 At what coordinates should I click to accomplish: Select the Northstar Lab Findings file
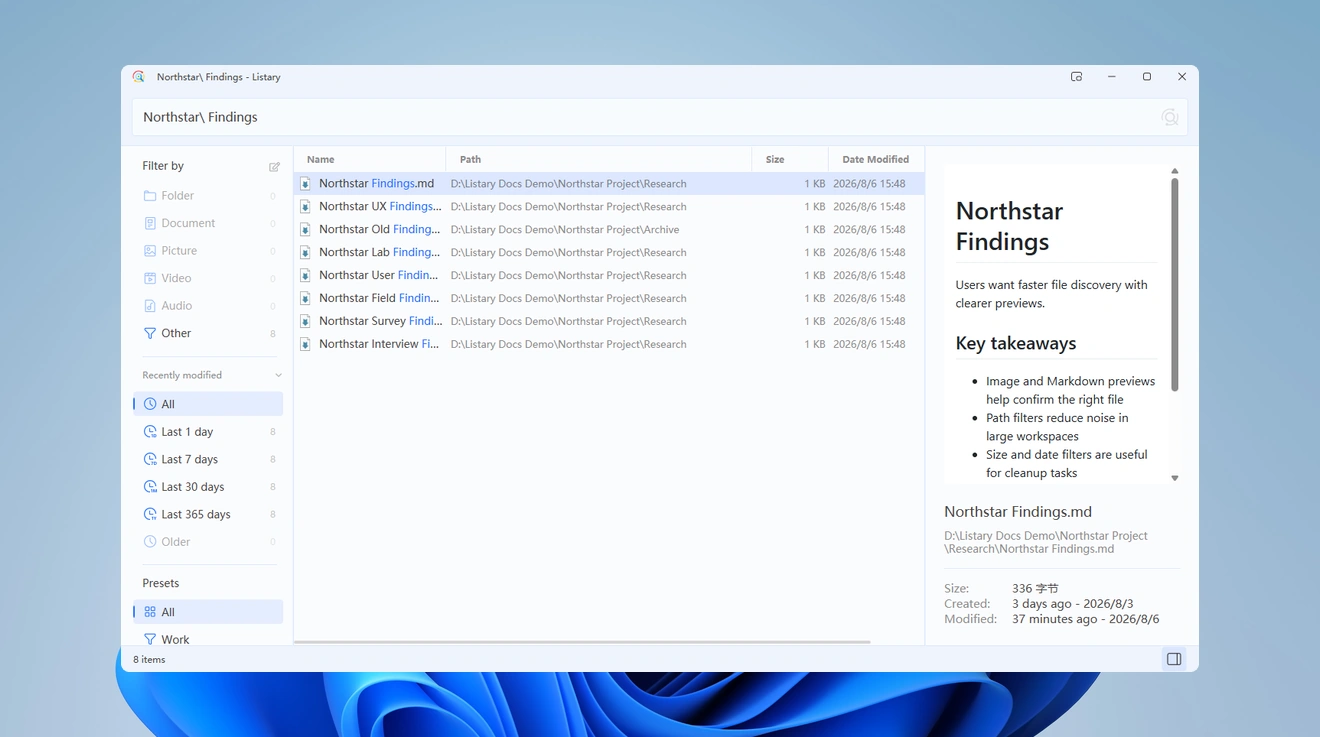click(609, 253)
